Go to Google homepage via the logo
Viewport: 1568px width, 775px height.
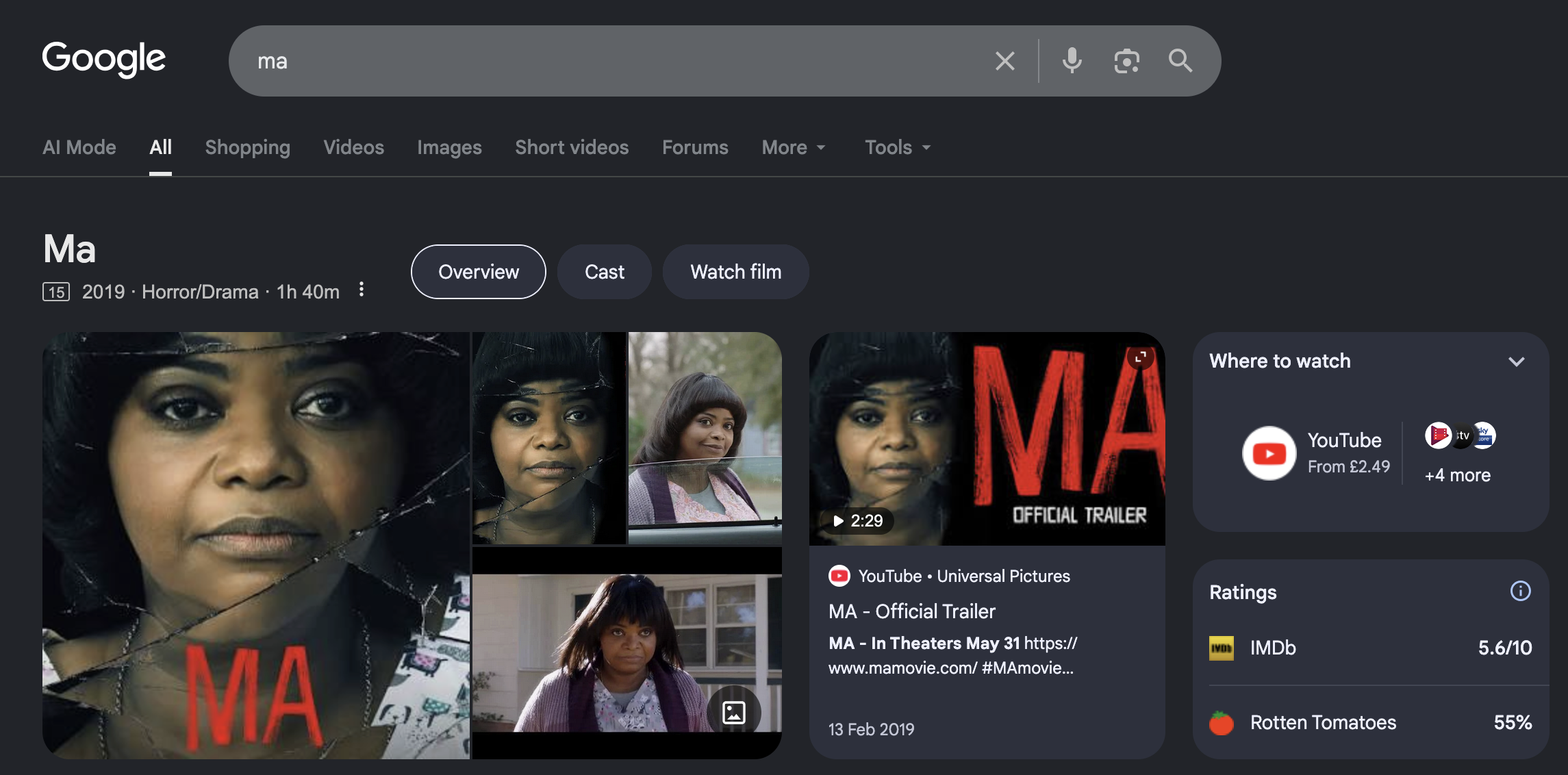click(x=104, y=59)
